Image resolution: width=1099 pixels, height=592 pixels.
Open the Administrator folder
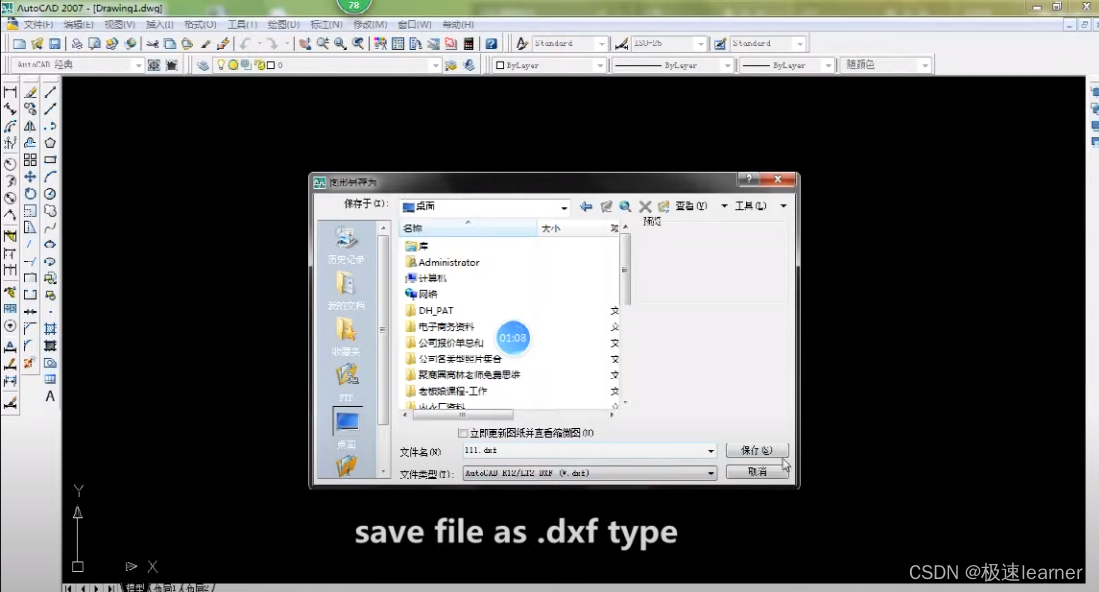[443, 263]
